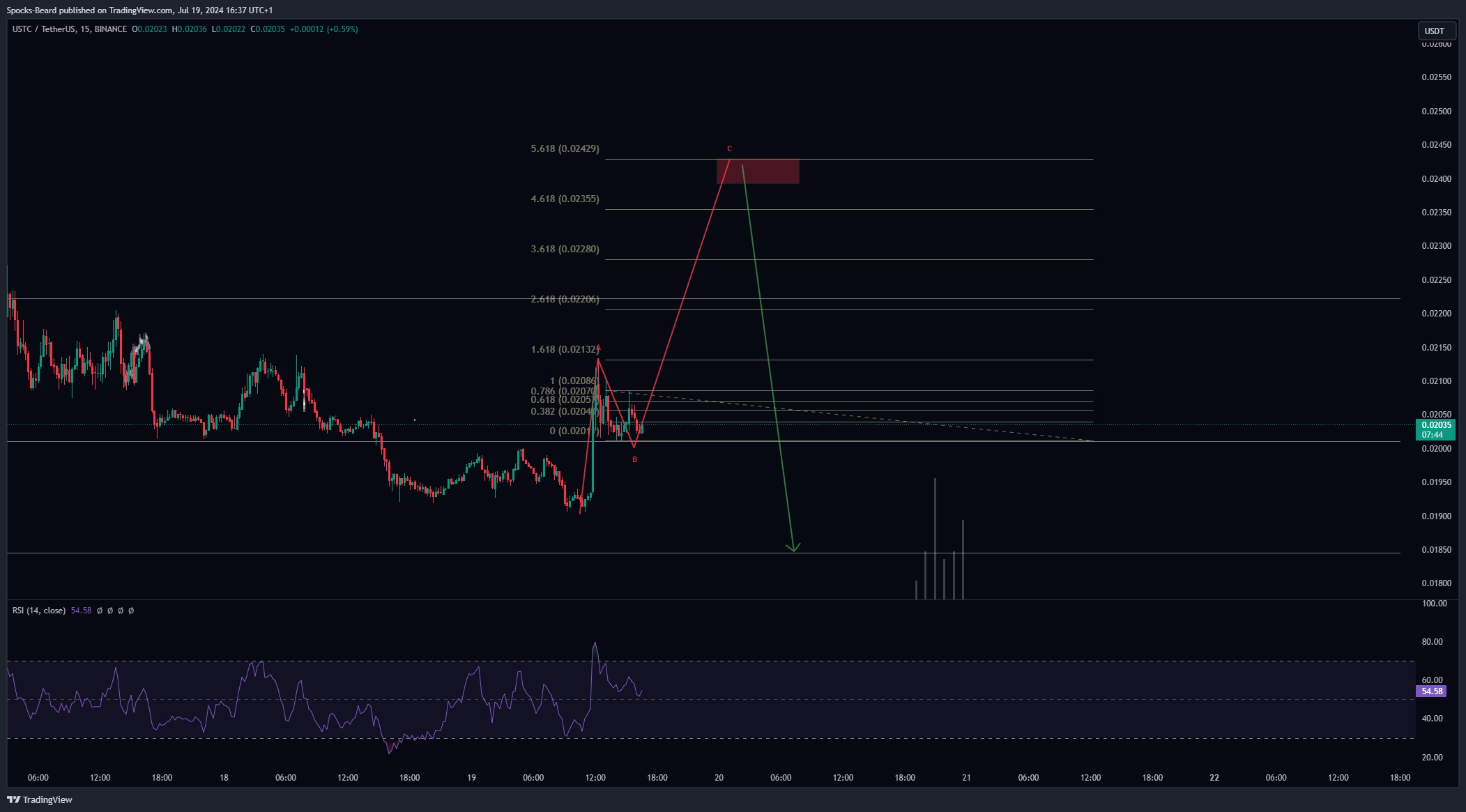Select the 1.618 (0.02132) Fibonacci label

pos(565,349)
